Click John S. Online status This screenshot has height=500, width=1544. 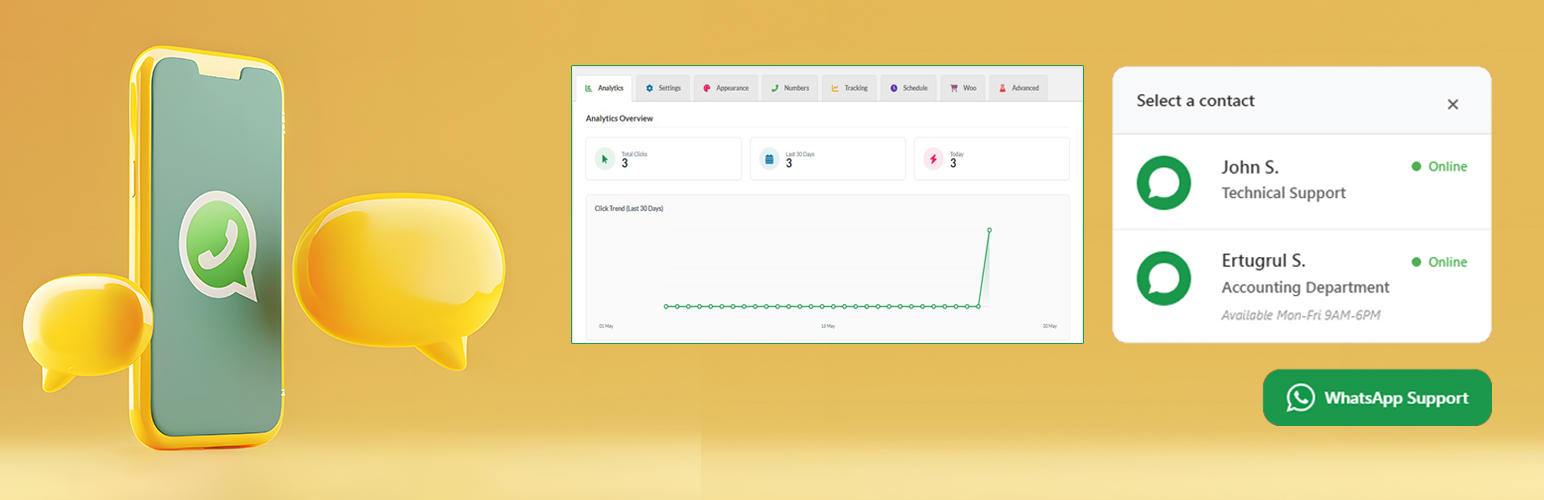pos(1439,167)
